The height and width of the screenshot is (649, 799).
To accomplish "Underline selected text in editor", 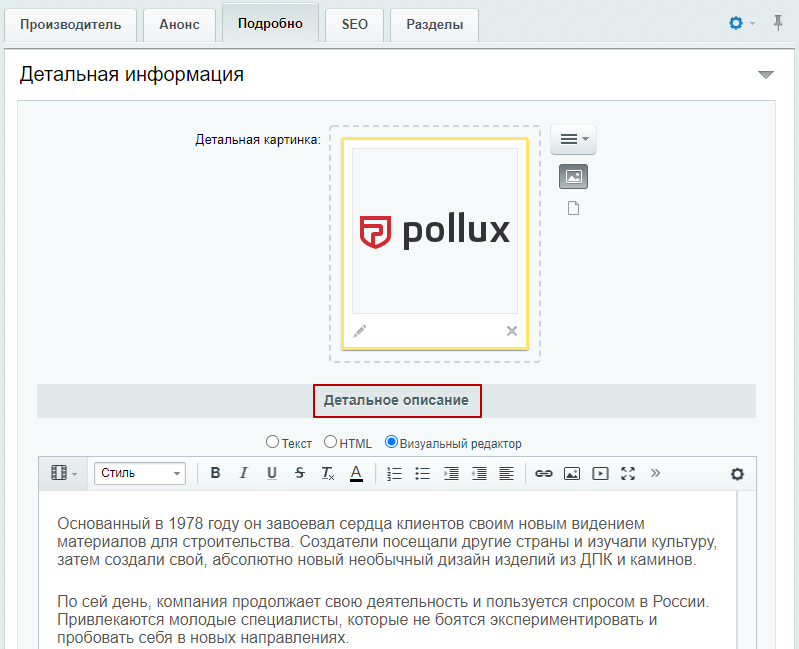I will coord(272,473).
